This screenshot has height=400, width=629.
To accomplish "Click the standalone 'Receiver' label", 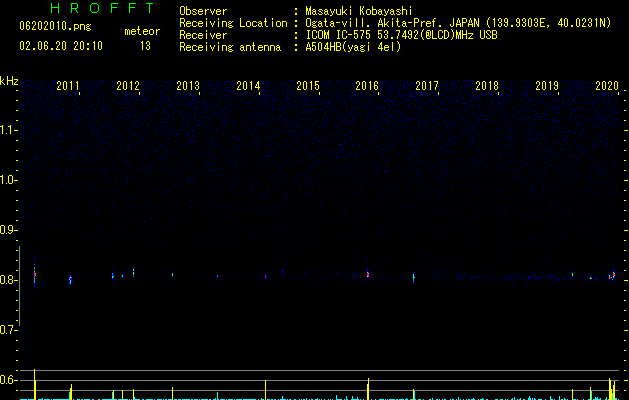I will click(203, 35).
